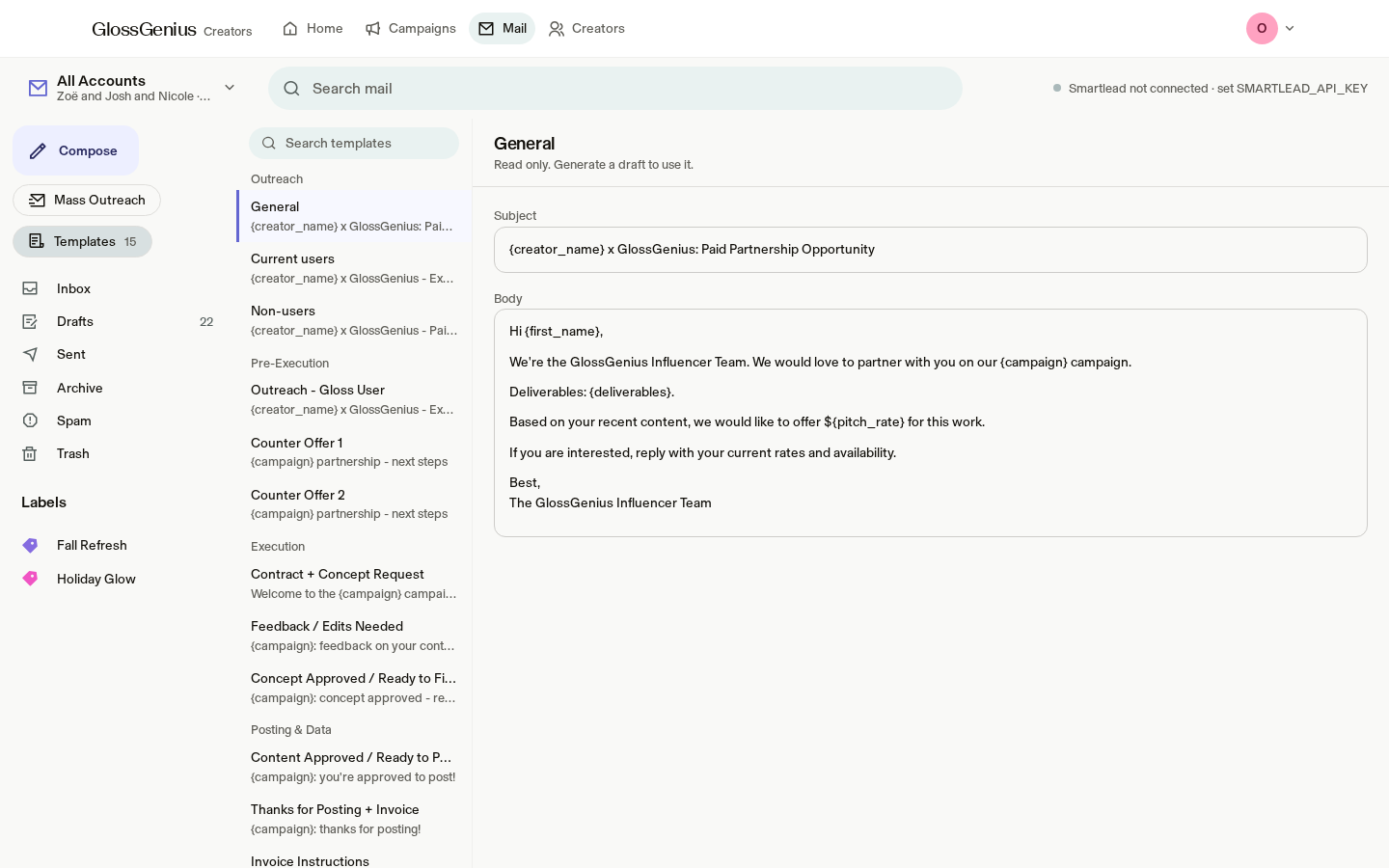
Task: Click the Mail envelope icon in top nav
Action: tap(486, 29)
